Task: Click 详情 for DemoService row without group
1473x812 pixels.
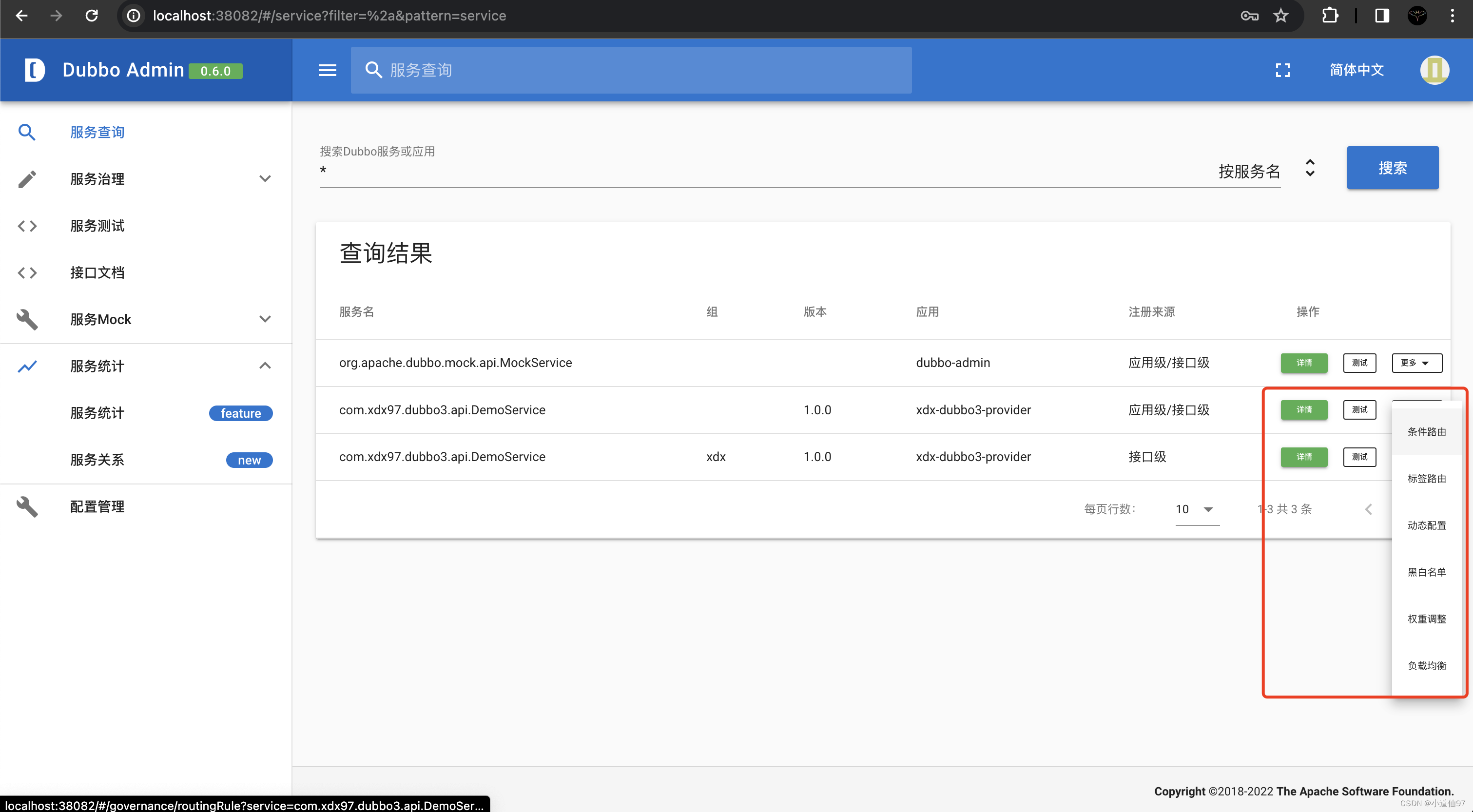Action: (1304, 409)
